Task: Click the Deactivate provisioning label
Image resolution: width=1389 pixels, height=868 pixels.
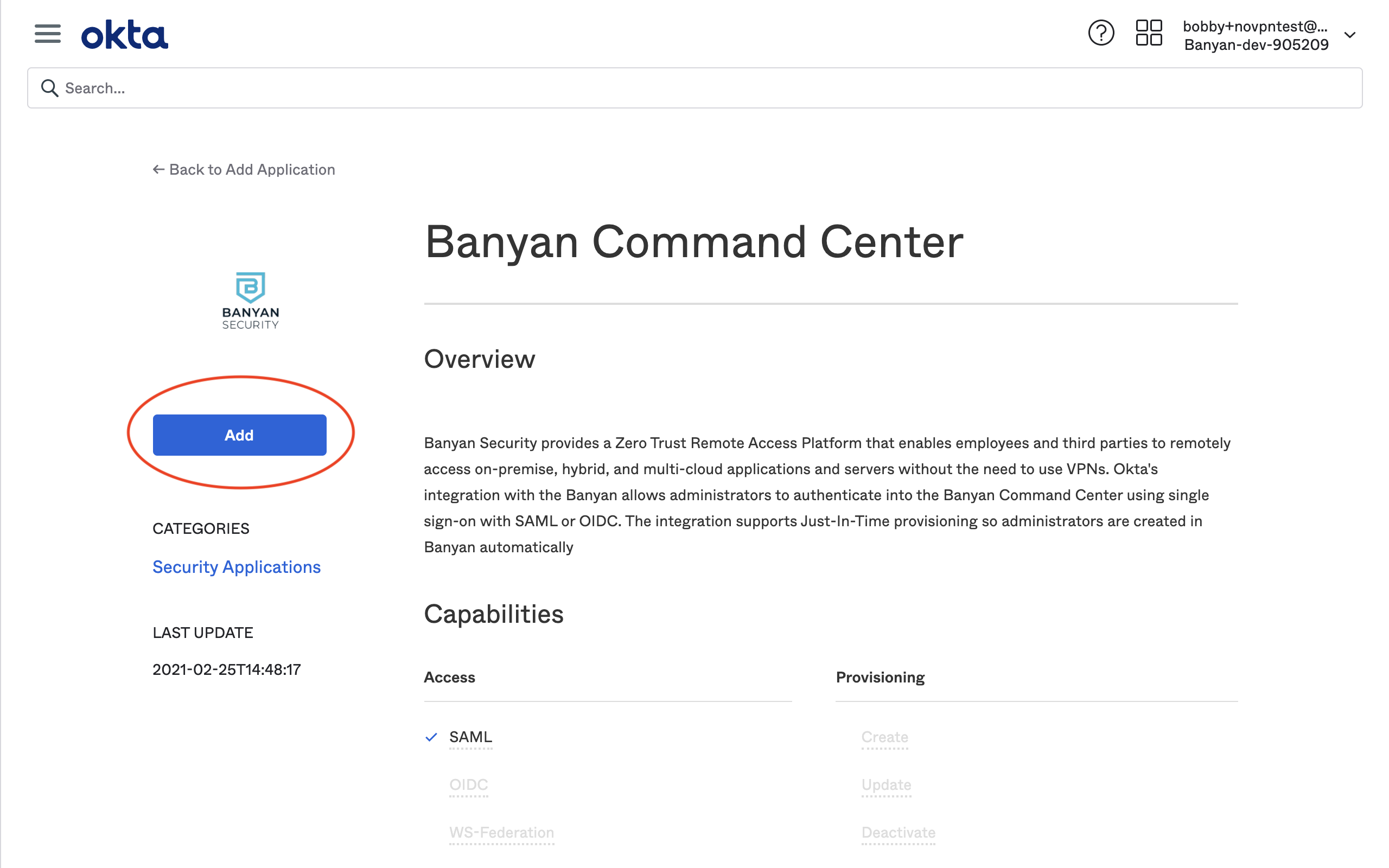Action: pyautogui.click(x=897, y=832)
